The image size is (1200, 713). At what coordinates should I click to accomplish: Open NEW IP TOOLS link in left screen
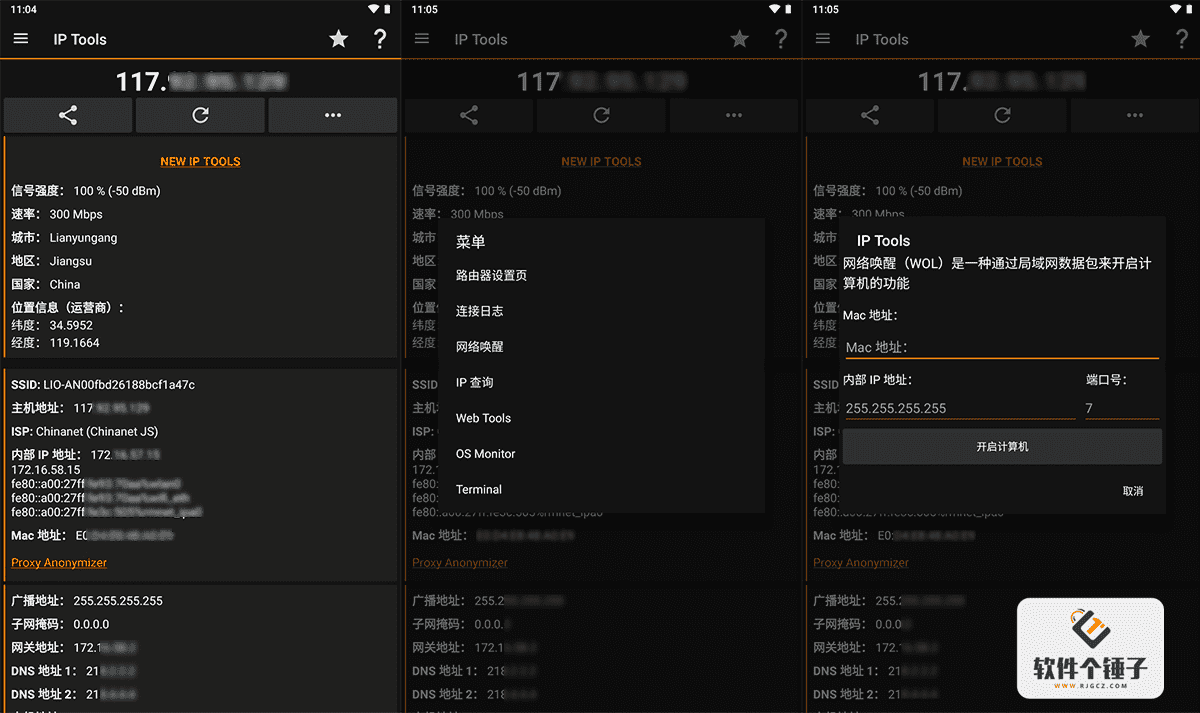click(200, 161)
